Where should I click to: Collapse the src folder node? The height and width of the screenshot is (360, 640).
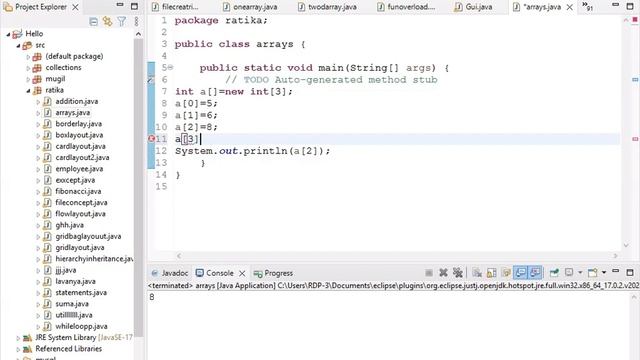18,46
